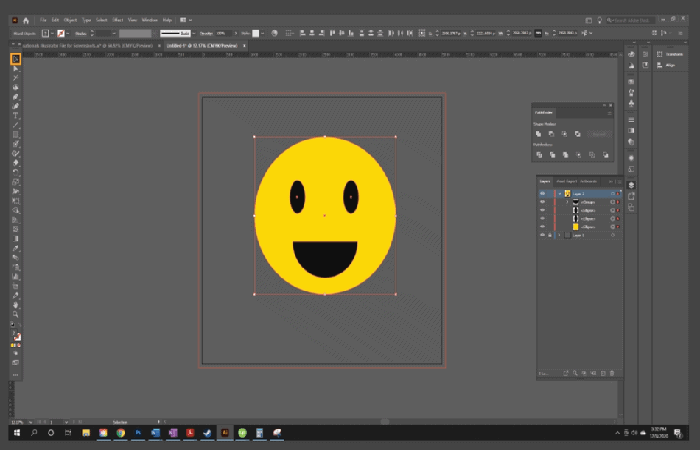
Task: Click the Minus Back pathfinder icon
Action: tap(605, 155)
